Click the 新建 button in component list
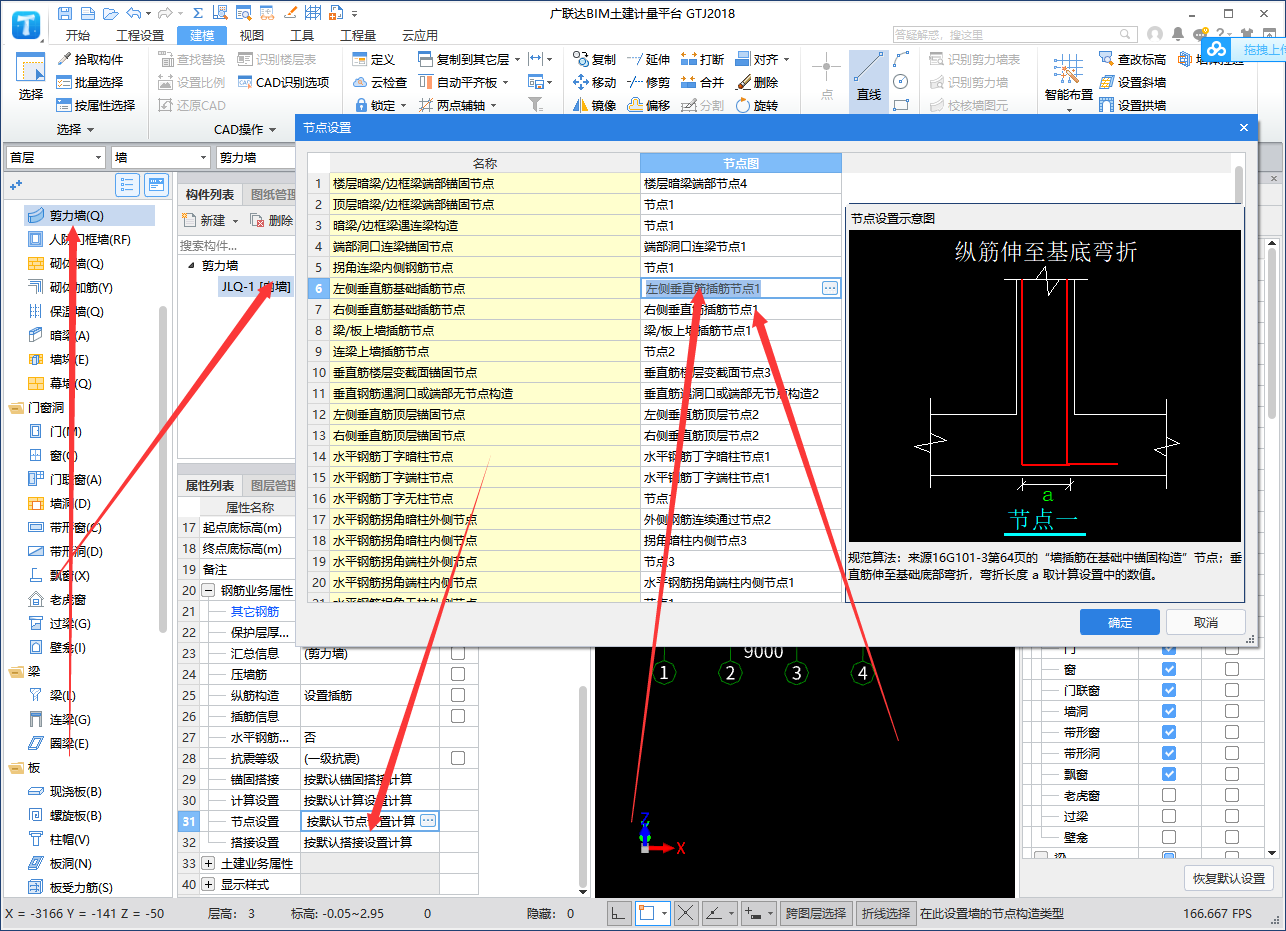 coord(211,220)
